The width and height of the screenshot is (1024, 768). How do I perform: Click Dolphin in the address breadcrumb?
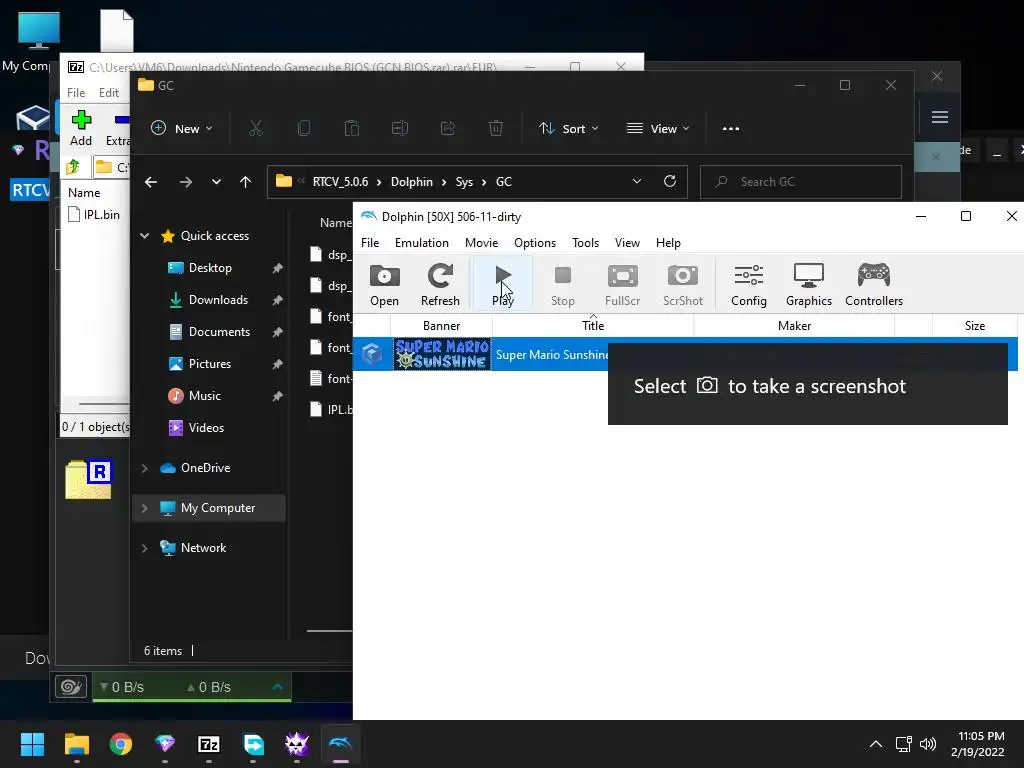point(411,182)
